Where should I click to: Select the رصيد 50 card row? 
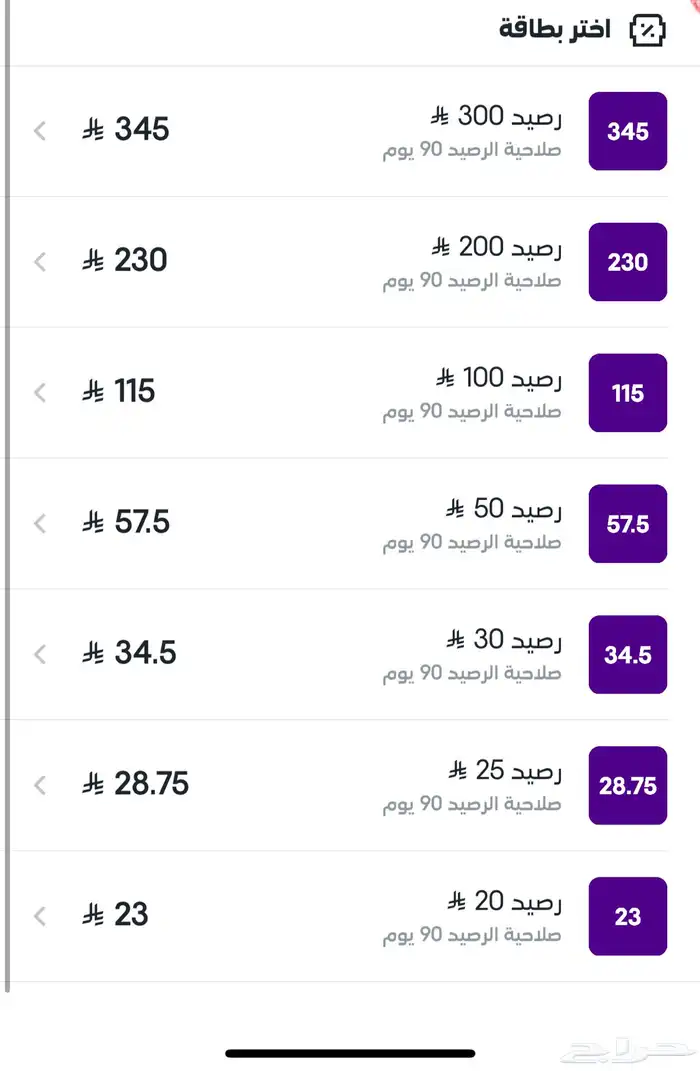point(350,524)
